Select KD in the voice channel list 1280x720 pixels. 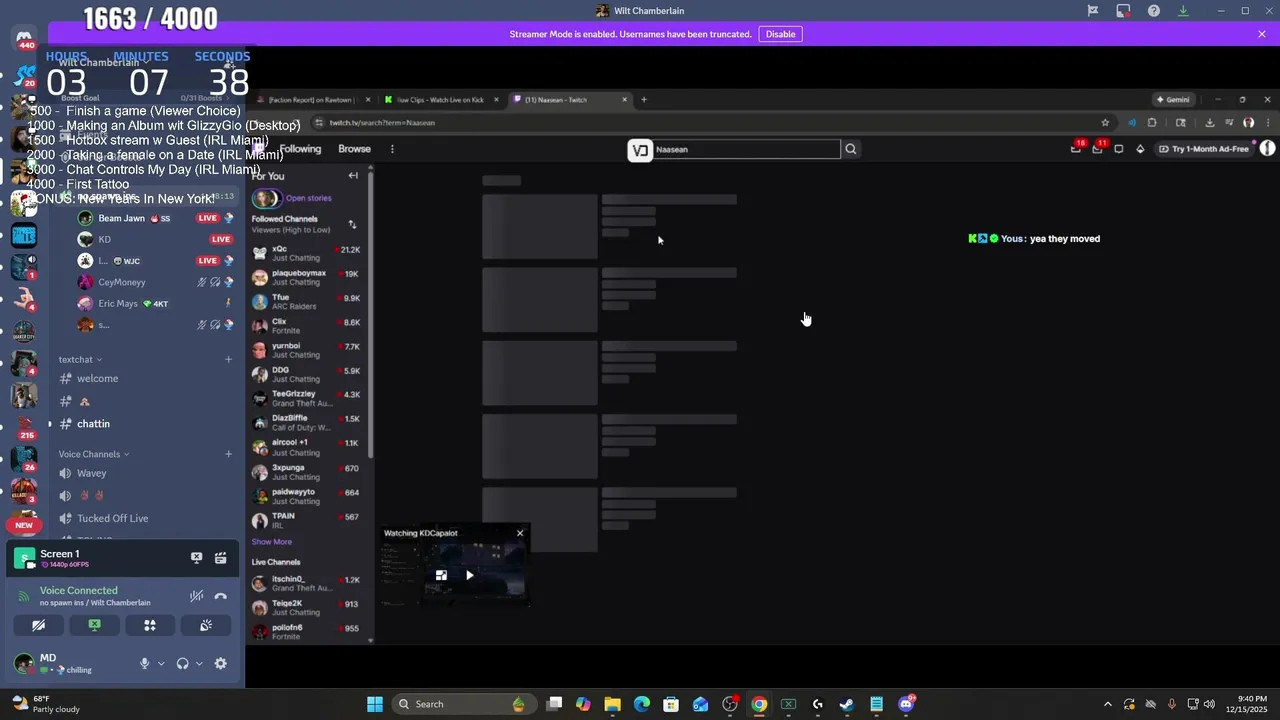point(155,239)
